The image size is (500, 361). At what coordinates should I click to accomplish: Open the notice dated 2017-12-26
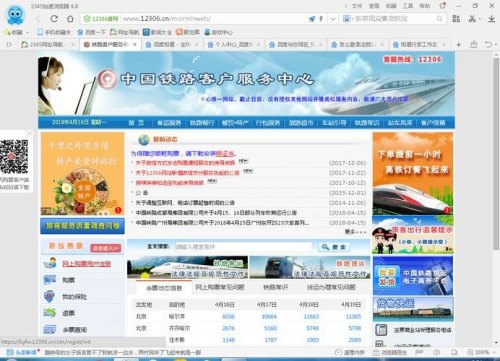(185, 163)
